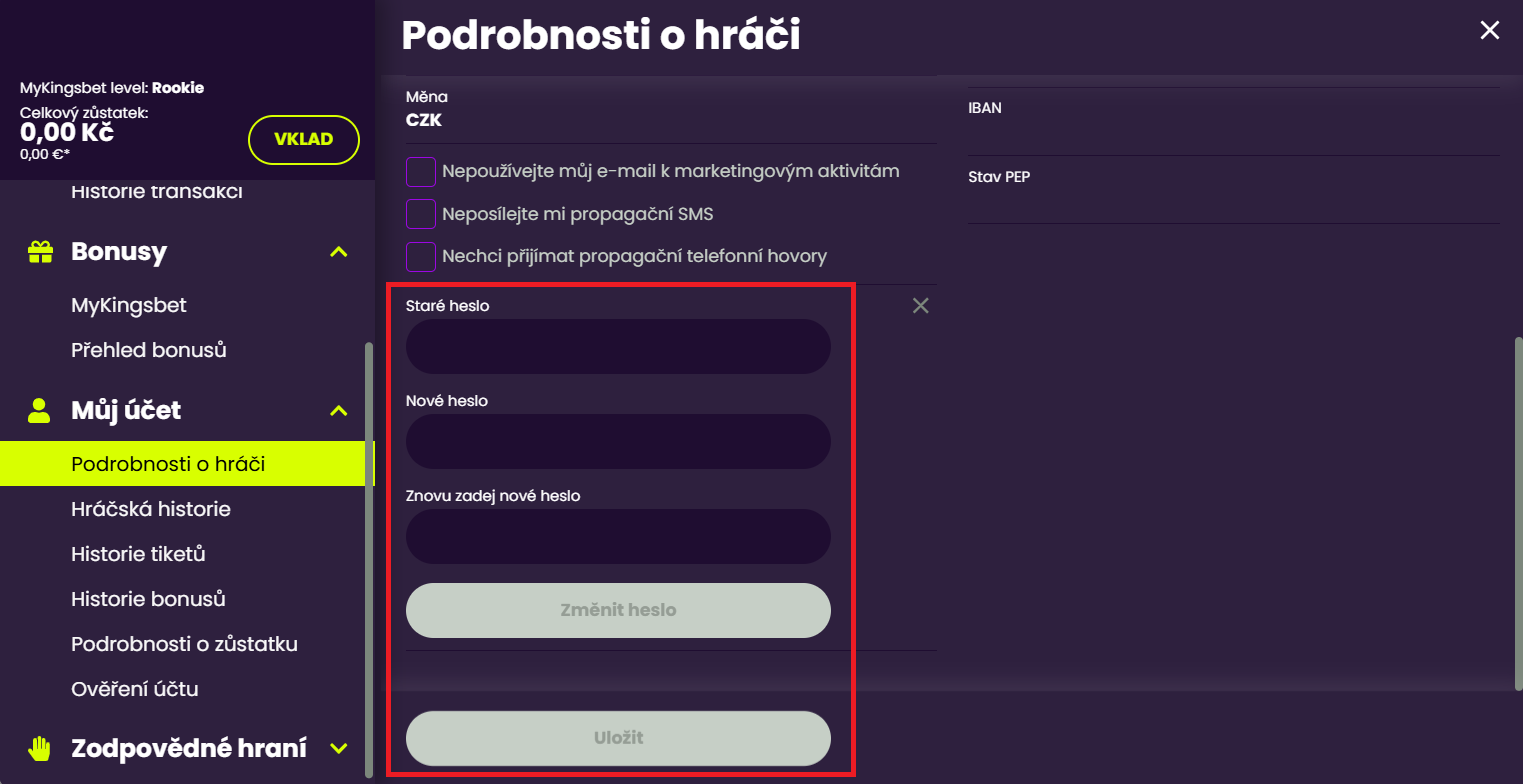Click the Bonusy gift icon

pos(40,252)
